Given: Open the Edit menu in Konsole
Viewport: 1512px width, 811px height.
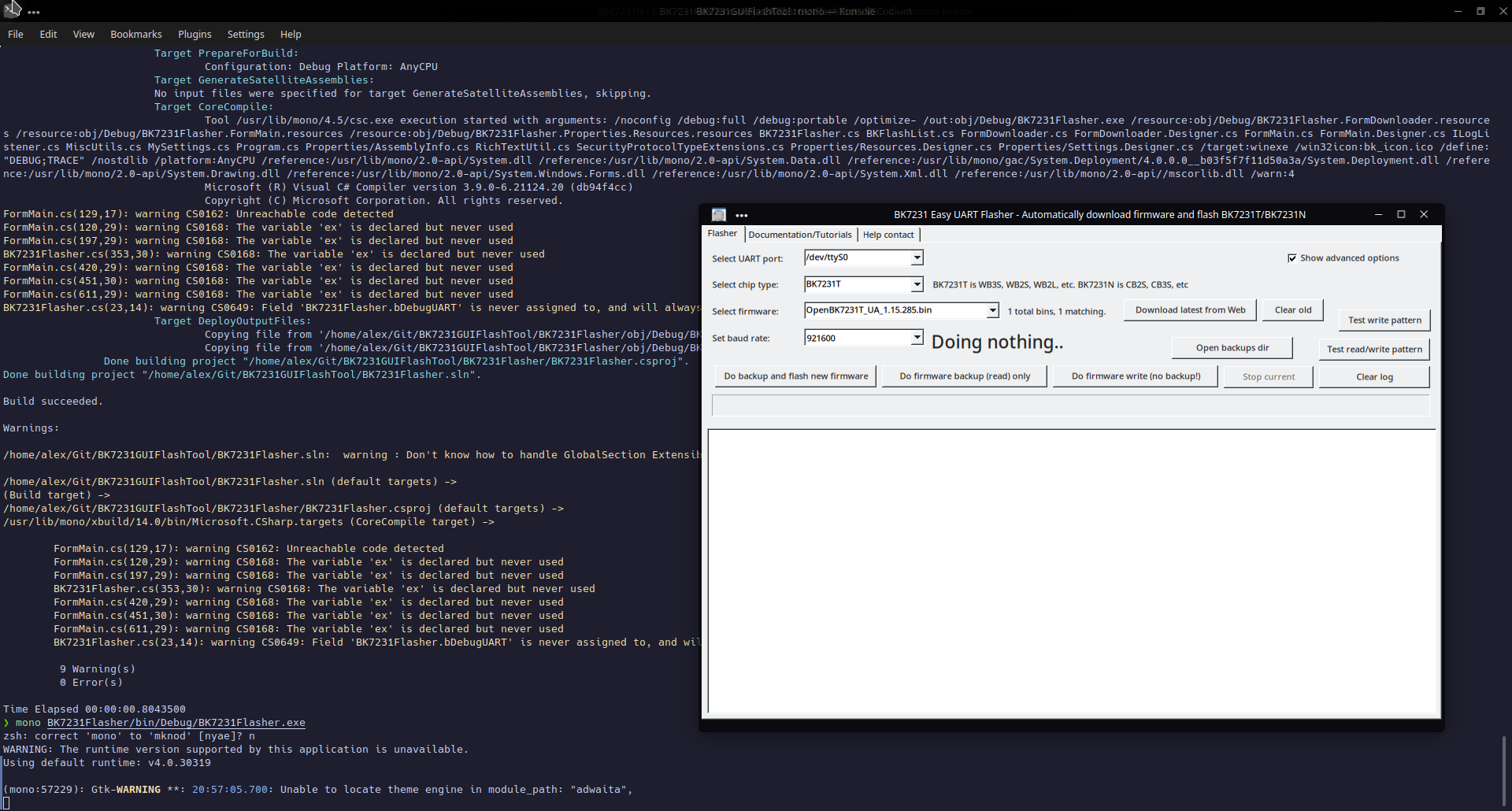Looking at the screenshot, I should (x=48, y=34).
